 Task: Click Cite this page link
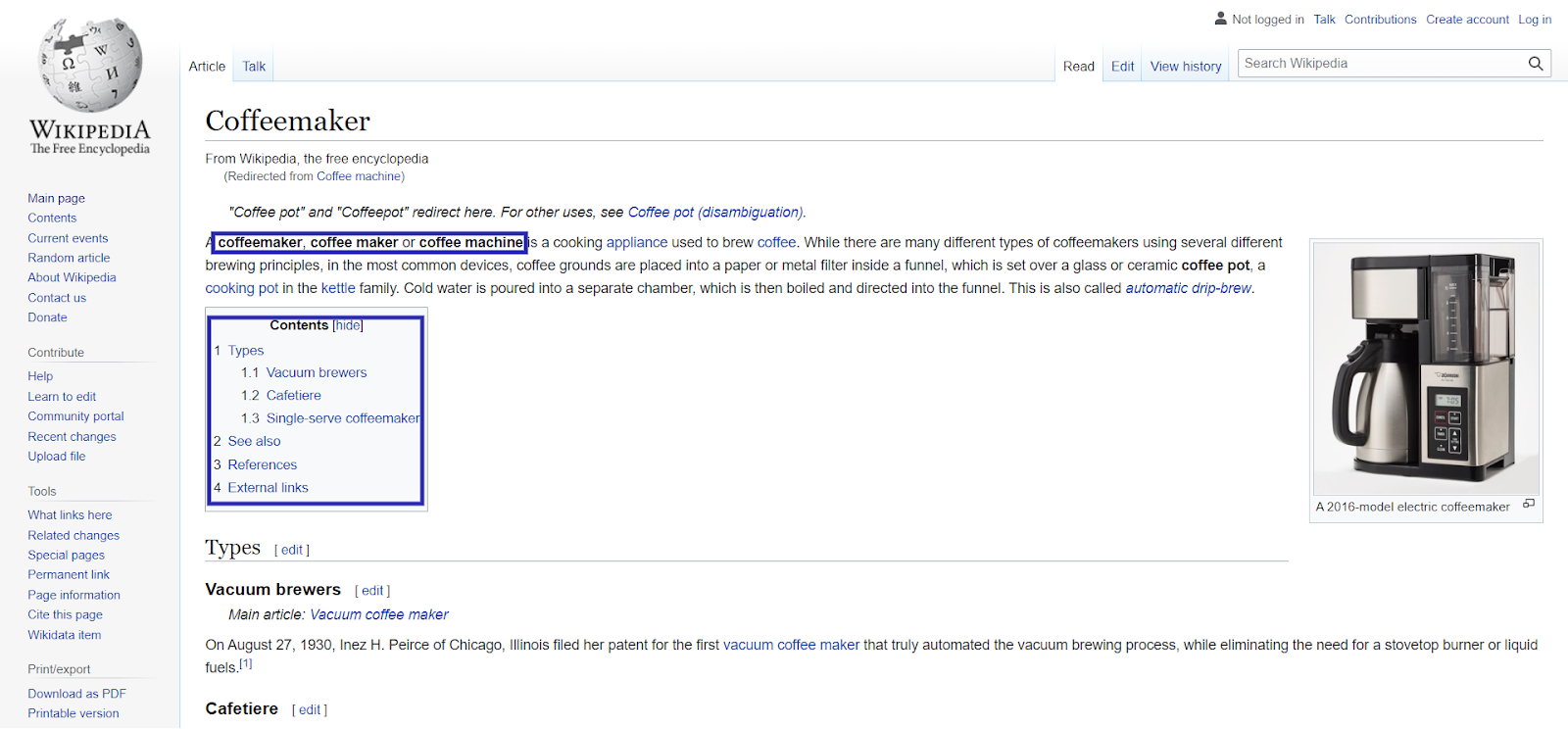[x=65, y=615]
